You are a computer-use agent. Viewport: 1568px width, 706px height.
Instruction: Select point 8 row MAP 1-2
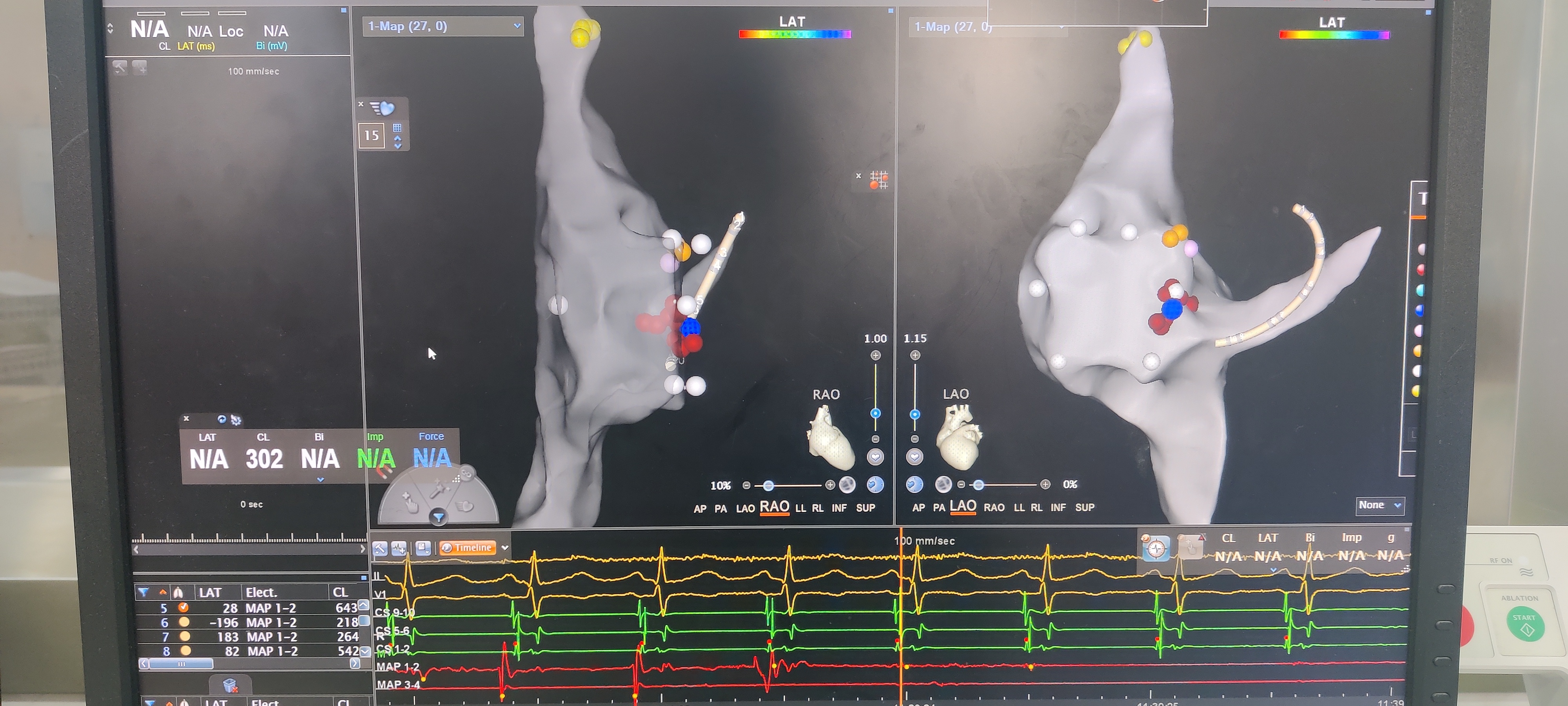[272, 651]
